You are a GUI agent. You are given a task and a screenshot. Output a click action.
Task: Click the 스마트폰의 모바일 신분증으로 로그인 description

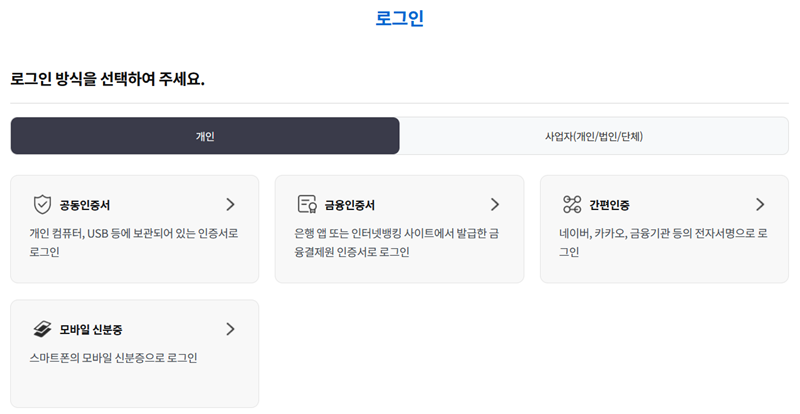click(x=113, y=358)
